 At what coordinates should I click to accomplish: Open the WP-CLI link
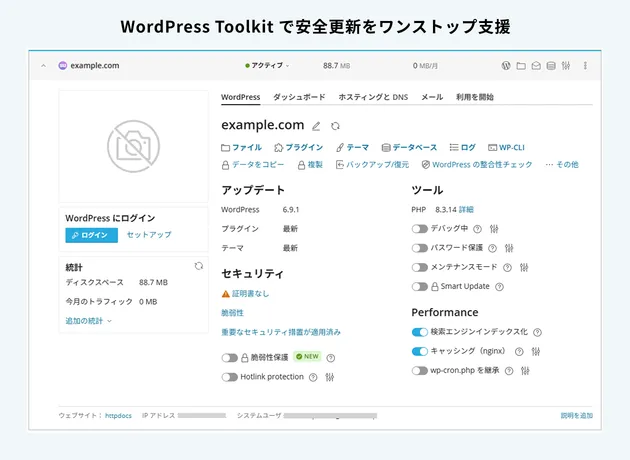[506, 147]
